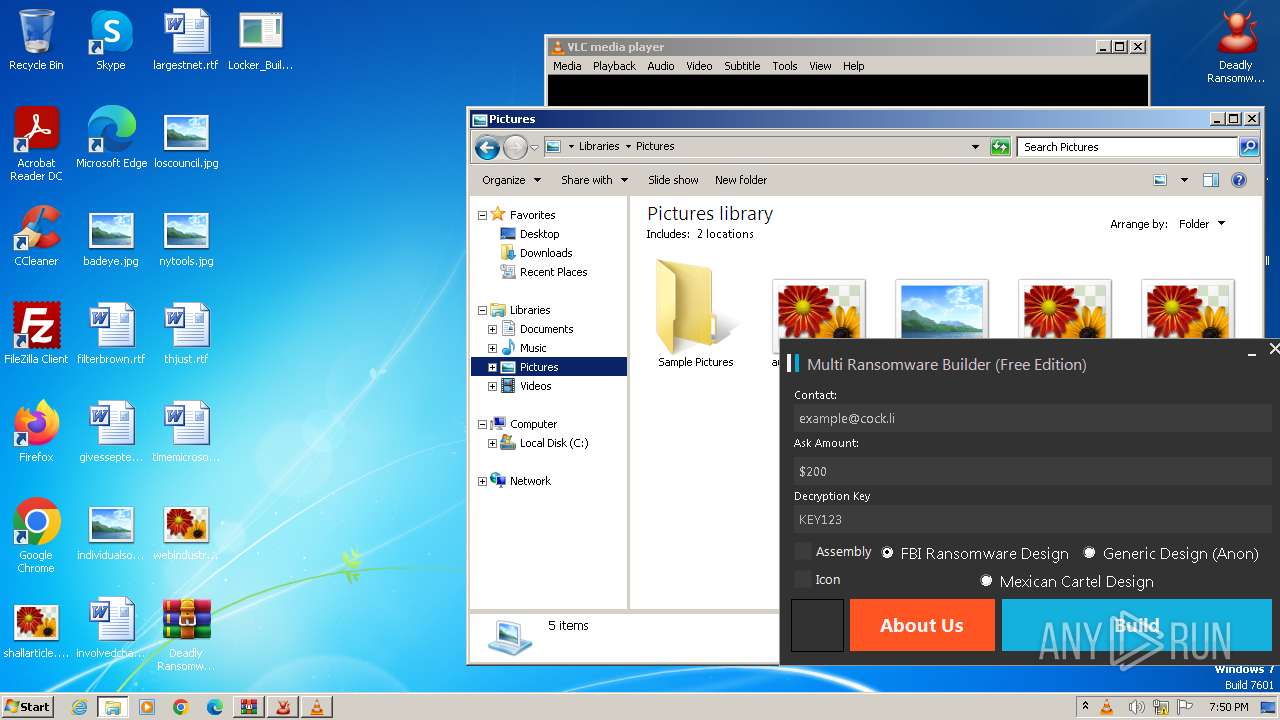Select the CCleaner desktop shortcut
This screenshot has height=720, width=1280.
[36, 236]
